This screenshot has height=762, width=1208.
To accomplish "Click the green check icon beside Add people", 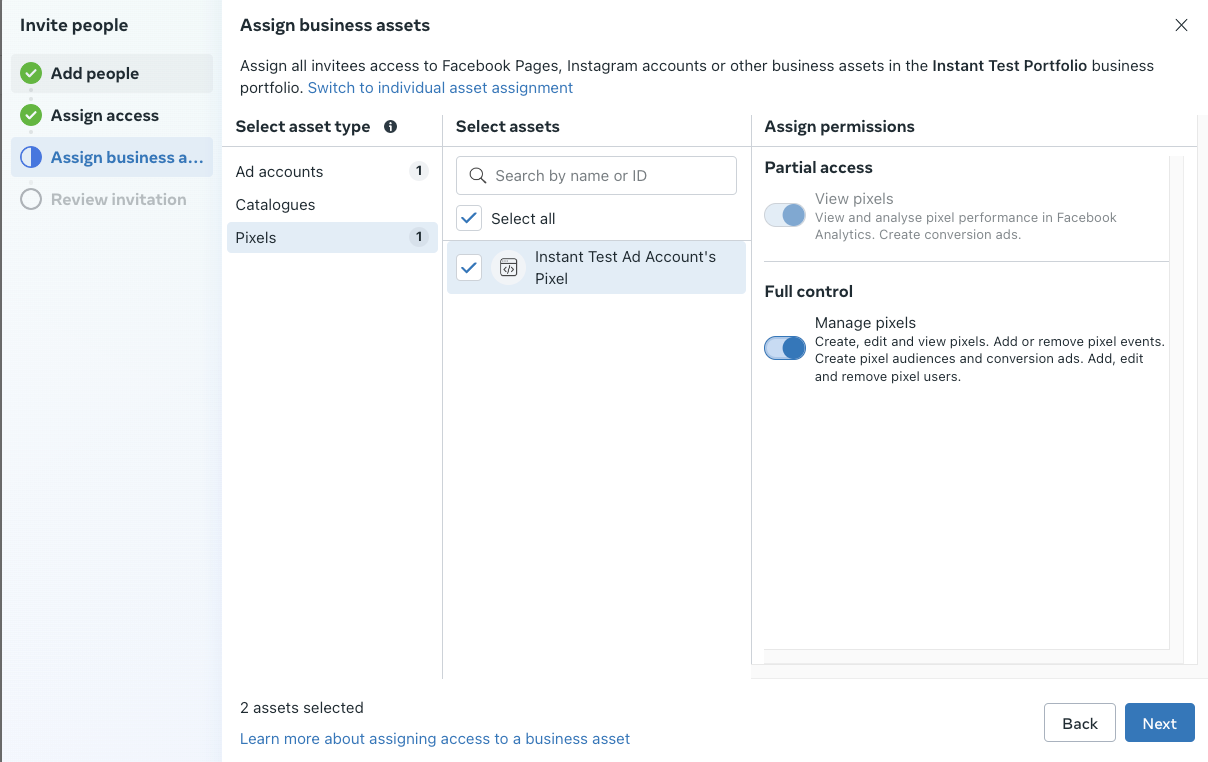I will (x=31, y=73).
